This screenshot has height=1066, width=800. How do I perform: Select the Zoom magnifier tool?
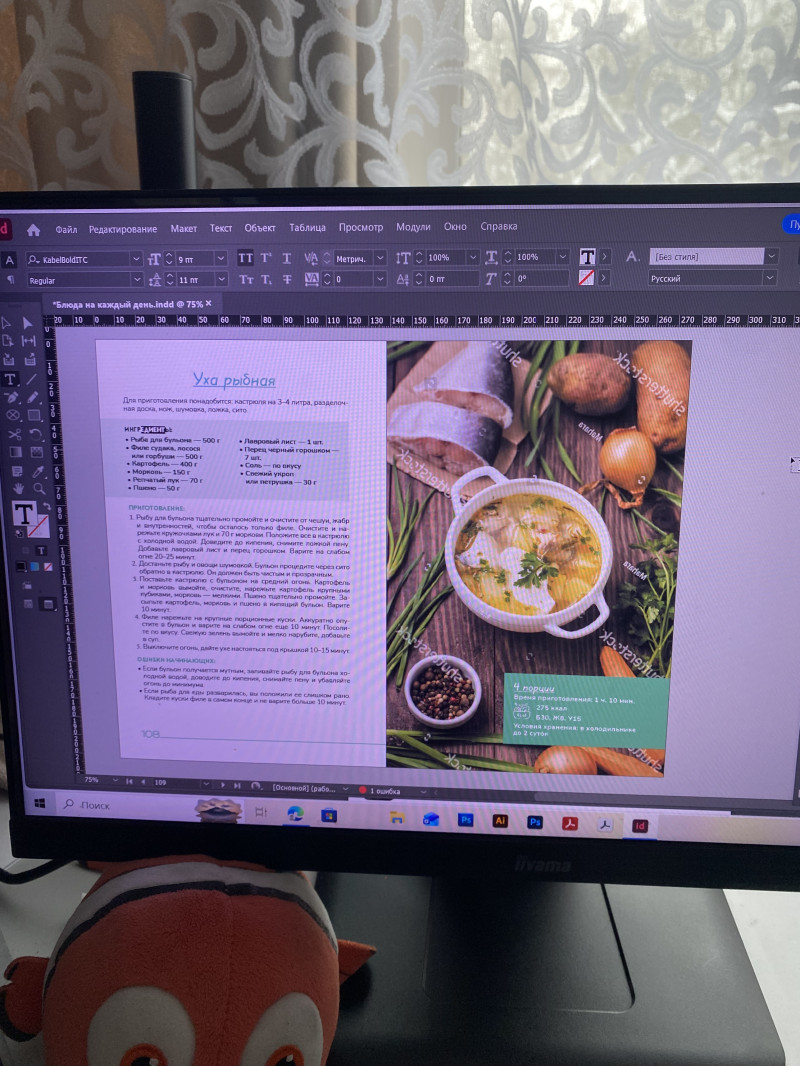coord(38,489)
